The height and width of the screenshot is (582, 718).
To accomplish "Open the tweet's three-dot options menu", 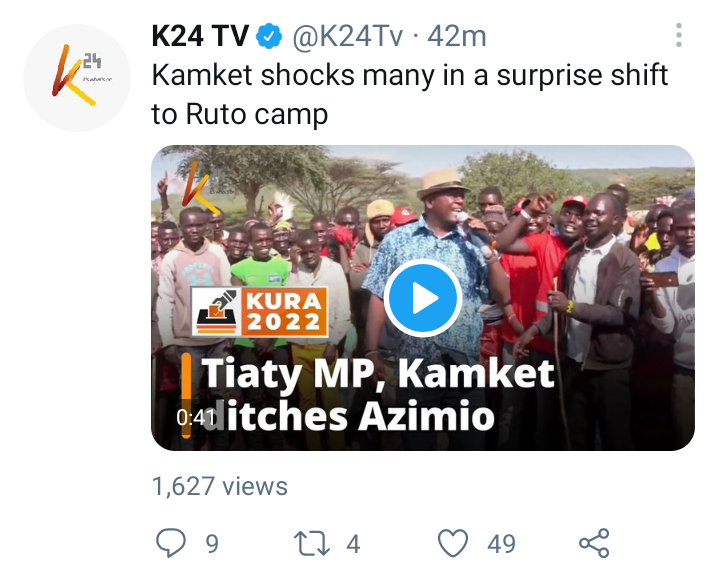I will tap(679, 35).
